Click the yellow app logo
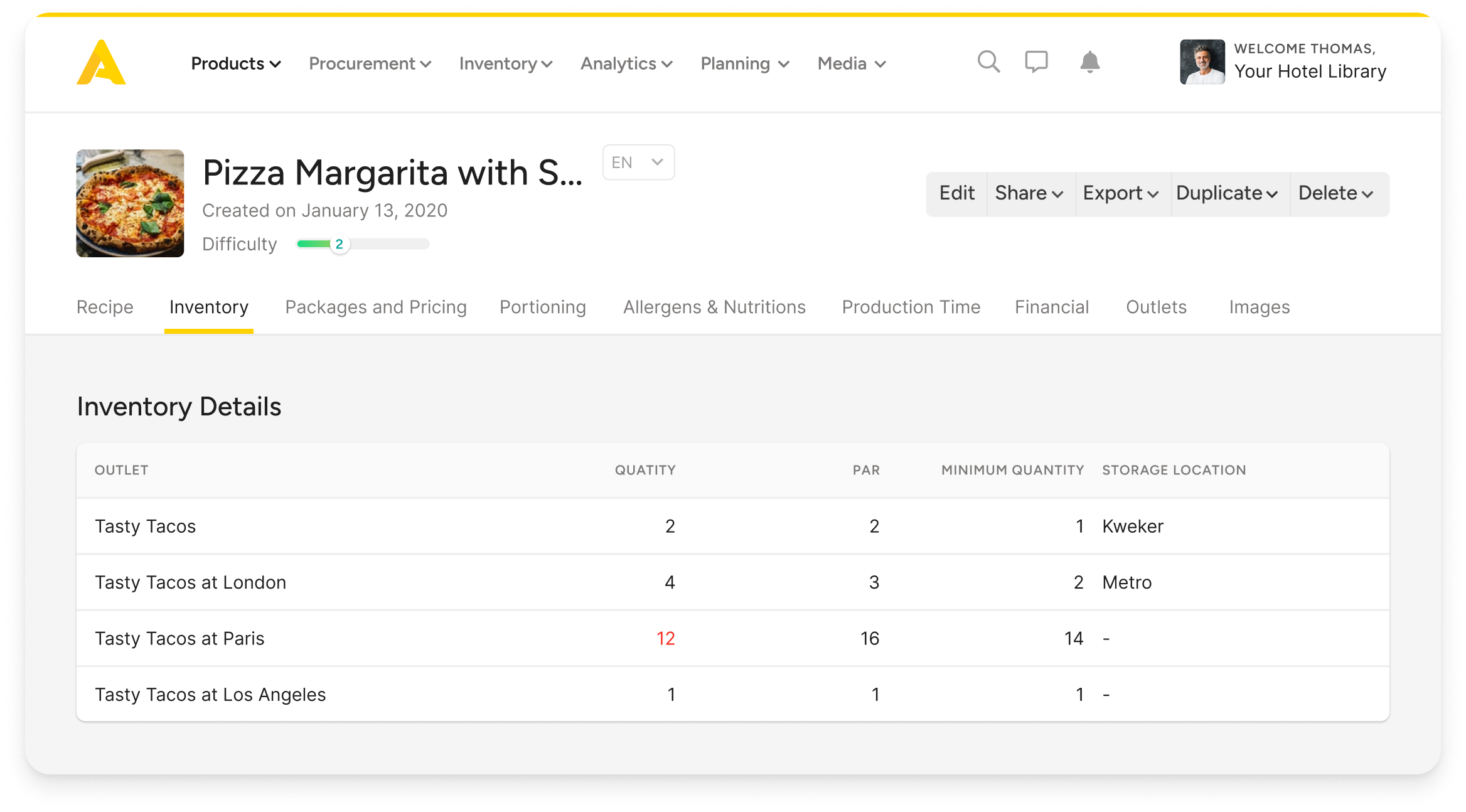The image size is (1466, 812). click(101, 63)
